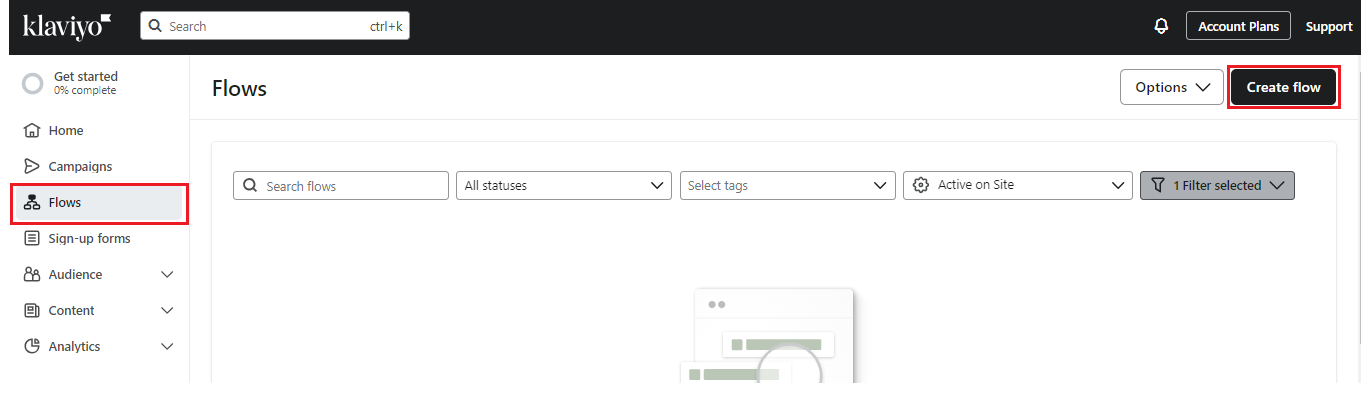Expand the Analytics section chevron
This screenshot has width=1361, height=408.
click(x=167, y=347)
